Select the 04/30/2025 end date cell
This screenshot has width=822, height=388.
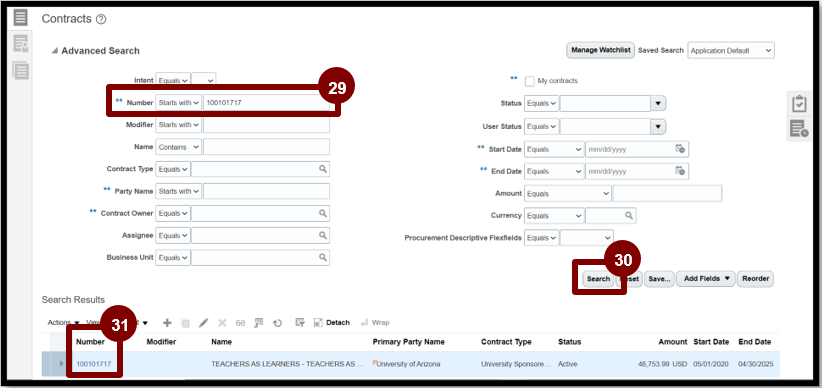(755, 364)
